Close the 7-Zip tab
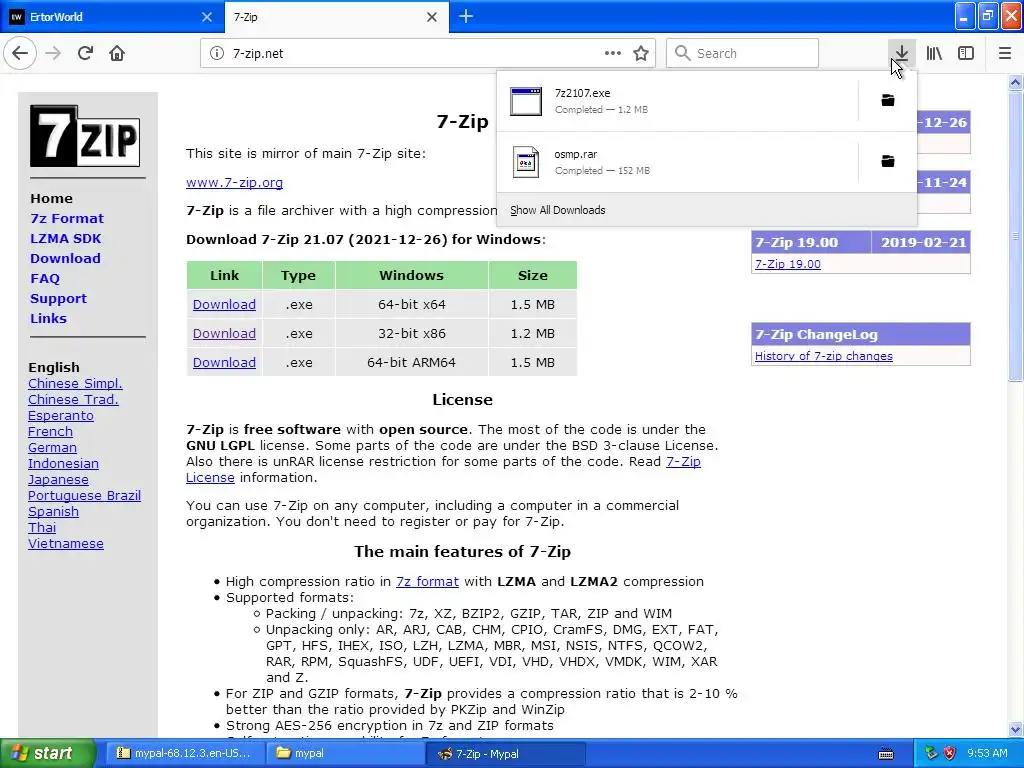Viewport: 1024px width, 768px height. pos(432,17)
